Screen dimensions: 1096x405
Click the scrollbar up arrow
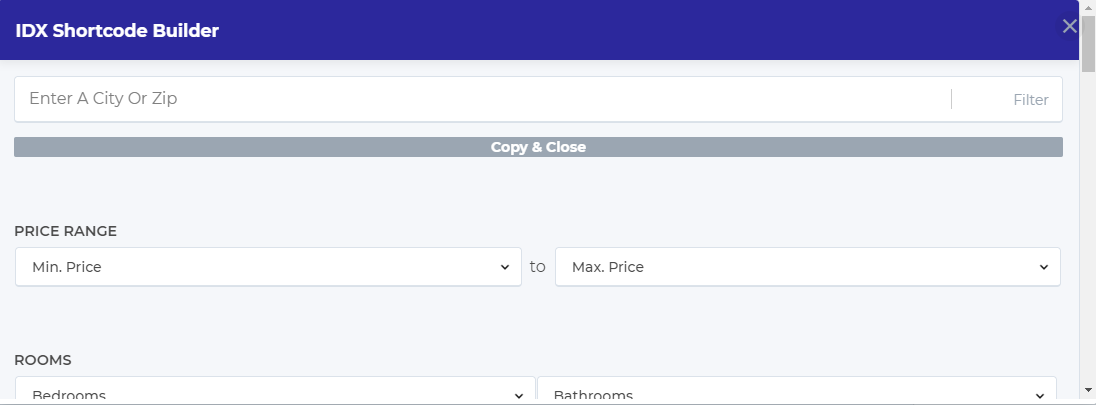(1088, 7)
